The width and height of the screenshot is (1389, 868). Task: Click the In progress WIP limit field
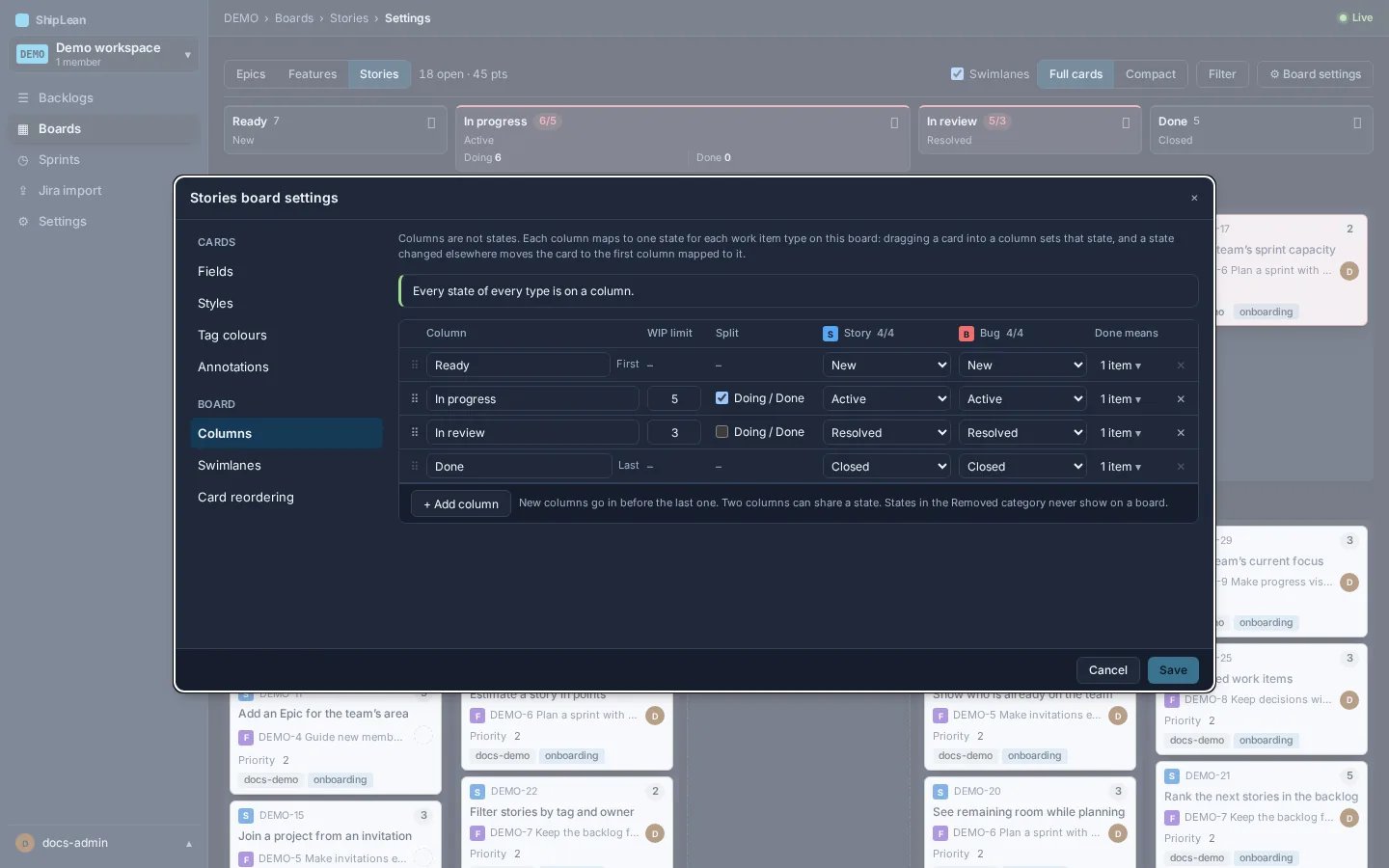click(x=674, y=399)
